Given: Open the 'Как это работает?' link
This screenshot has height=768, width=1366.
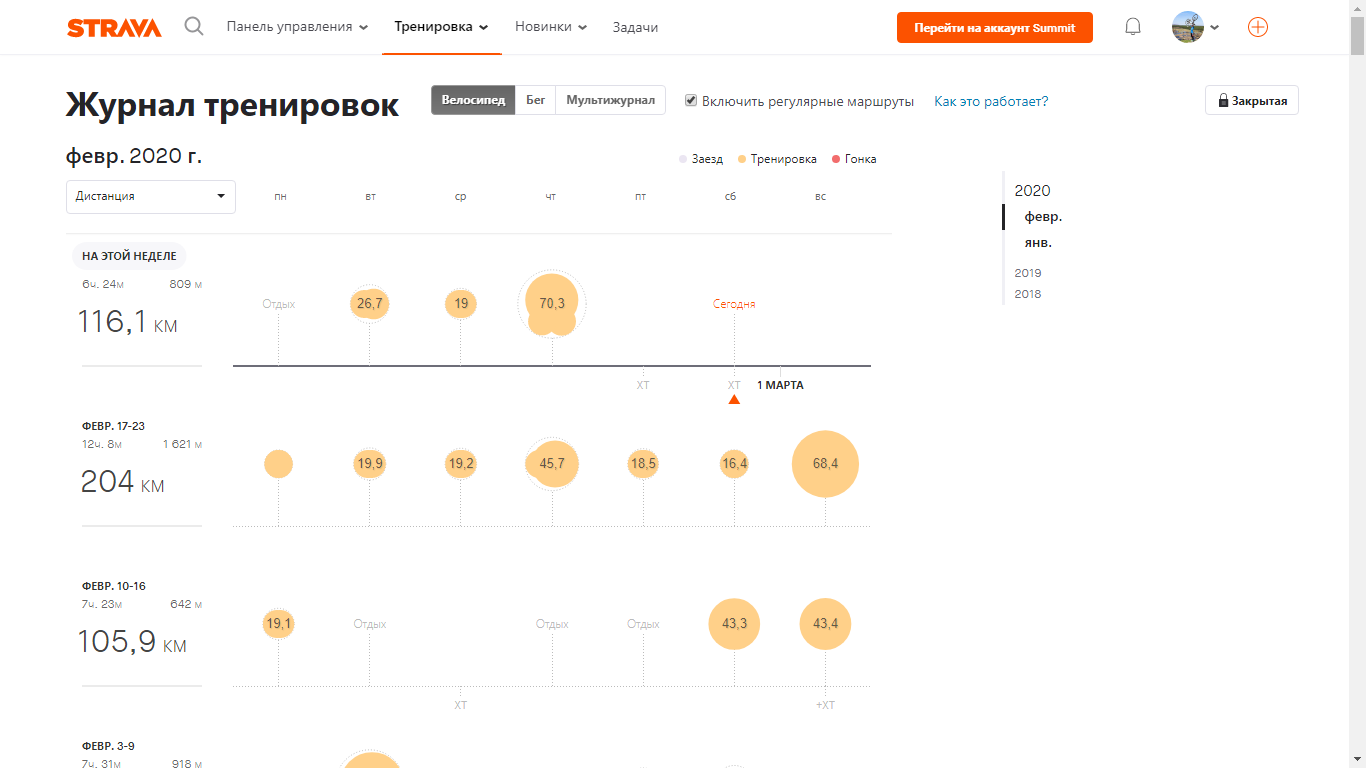Looking at the screenshot, I should point(991,101).
